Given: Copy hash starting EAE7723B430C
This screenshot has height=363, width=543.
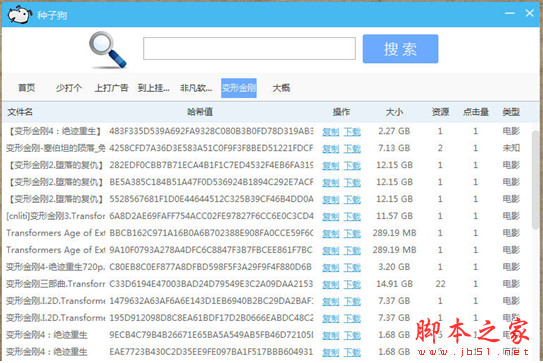Looking at the screenshot, I should (x=331, y=352).
